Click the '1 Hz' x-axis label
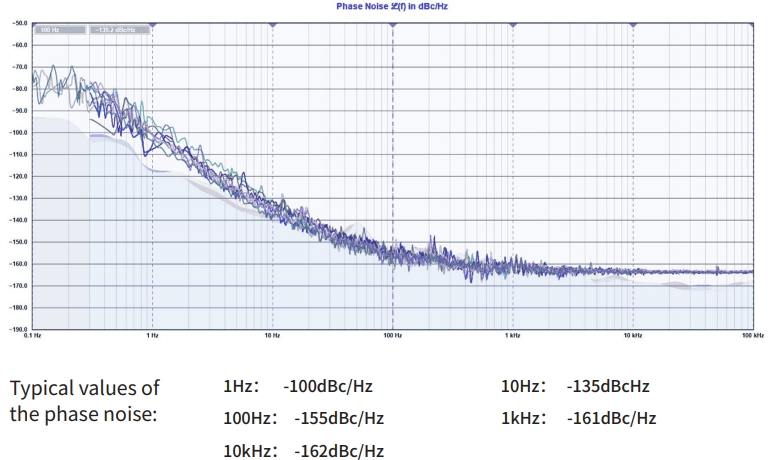 tap(152, 336)
